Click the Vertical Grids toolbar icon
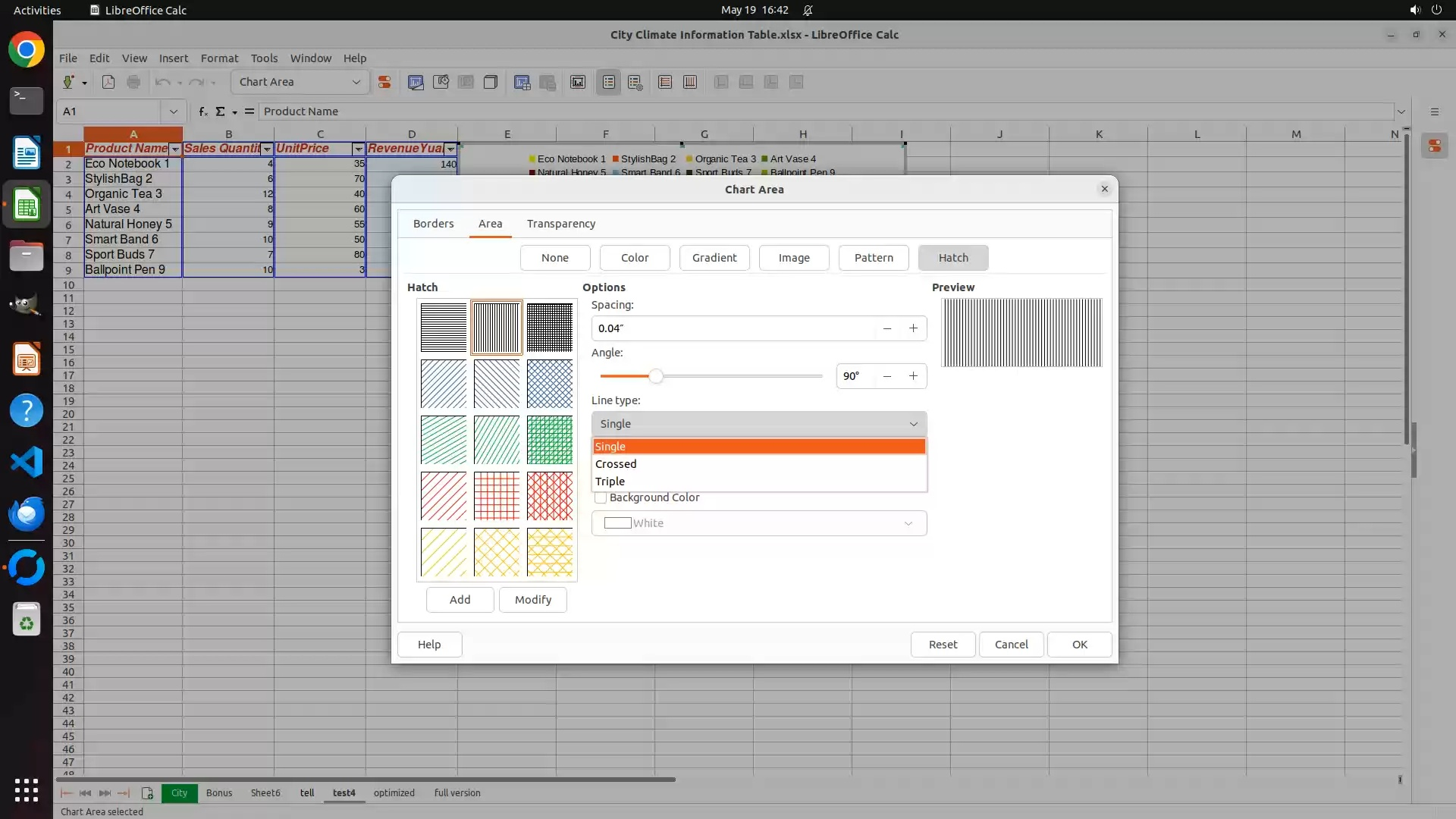1456x819 pixels. [690, 82]
